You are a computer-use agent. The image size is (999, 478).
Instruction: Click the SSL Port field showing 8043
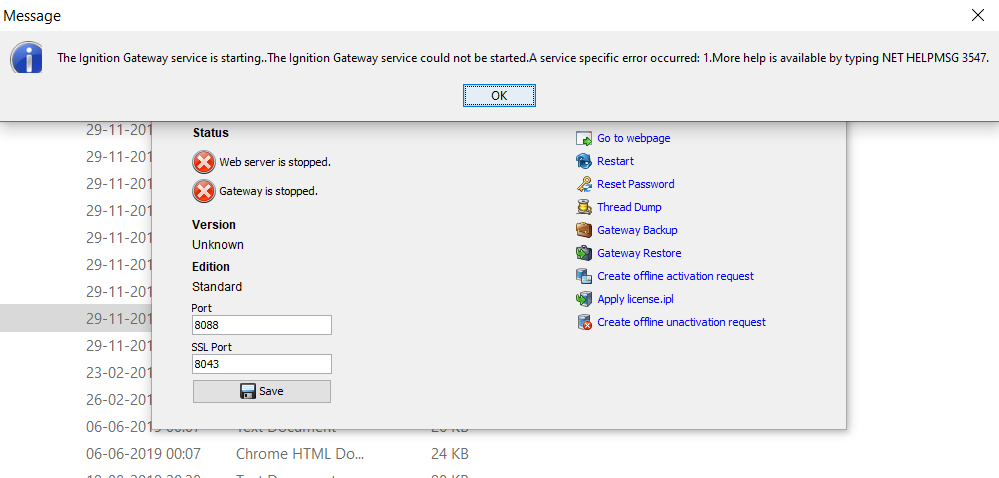(x=261, y=364)
